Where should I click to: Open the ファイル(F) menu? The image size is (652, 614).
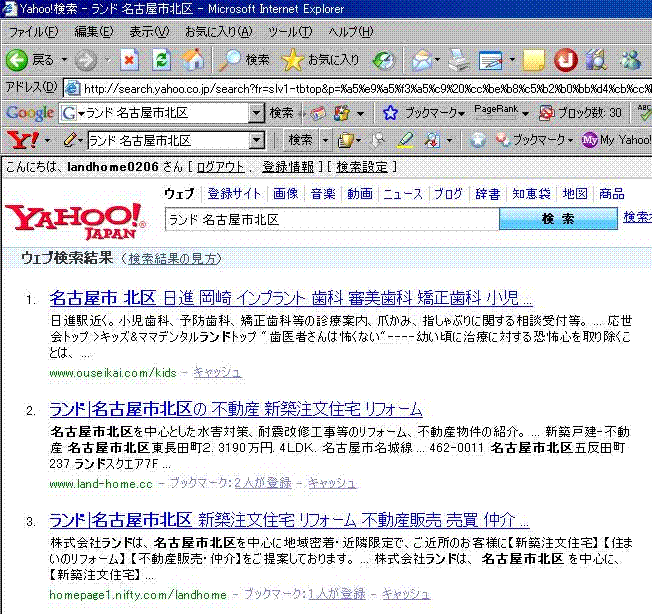click(33, 32)
